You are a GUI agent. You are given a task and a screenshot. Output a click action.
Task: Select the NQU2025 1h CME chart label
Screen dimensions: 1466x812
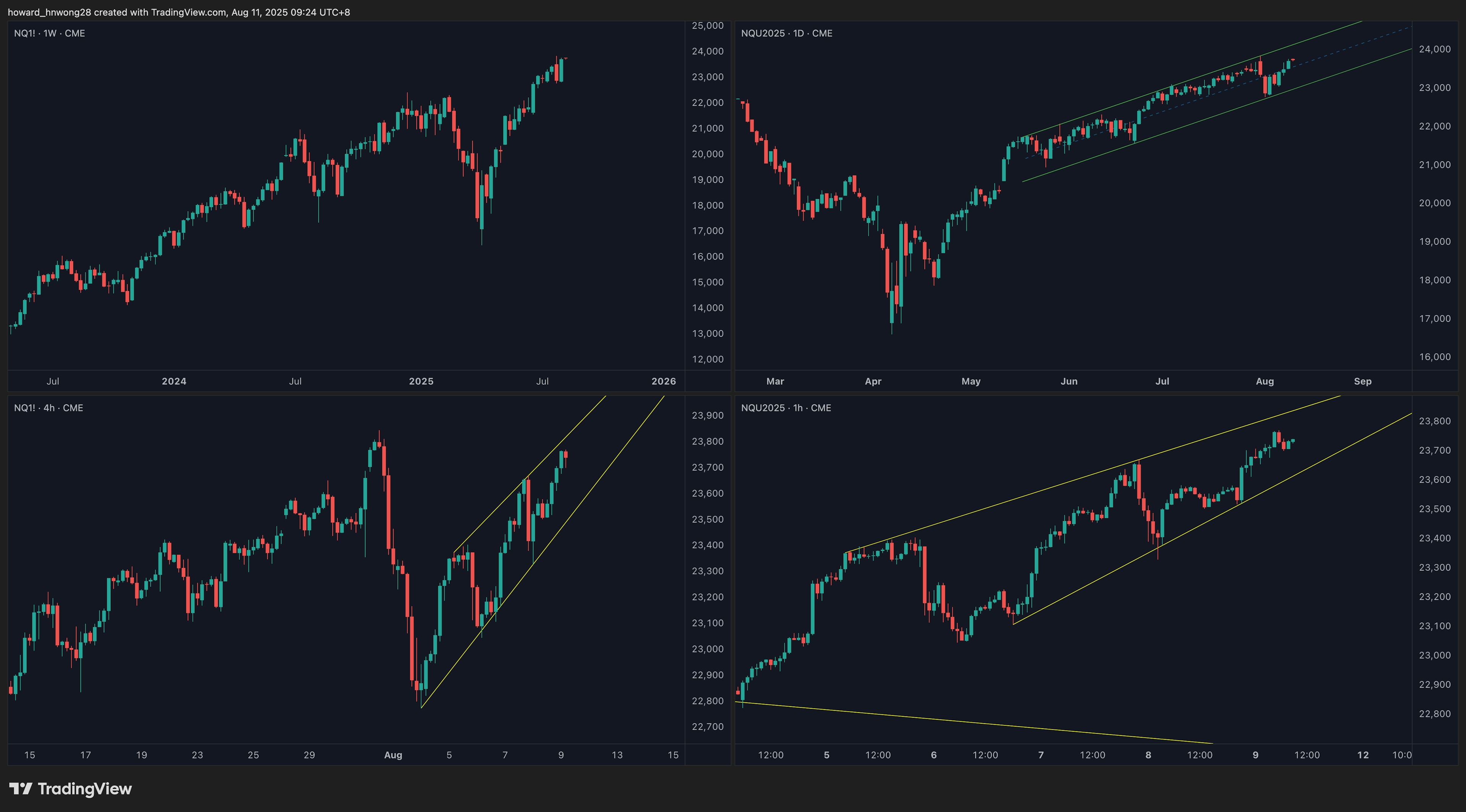click(786, 408)
